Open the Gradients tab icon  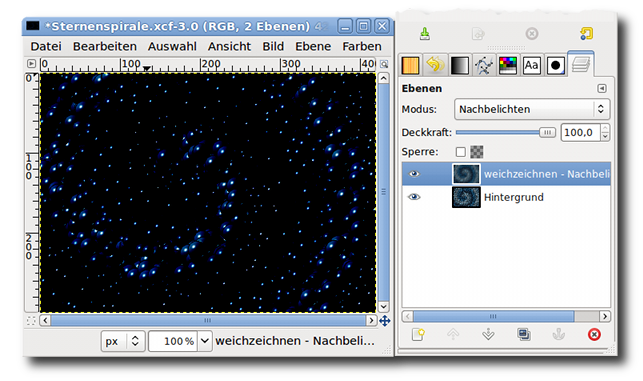(x=459, y=65)
